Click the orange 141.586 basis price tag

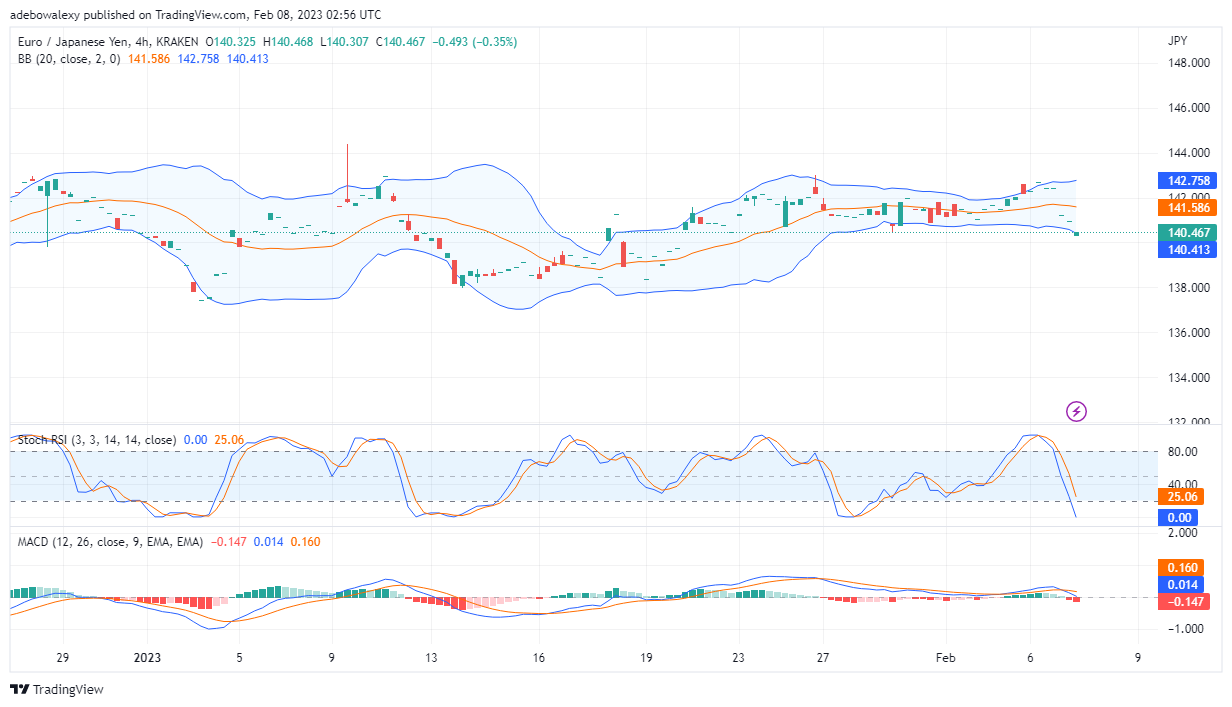pos(1189,208)
